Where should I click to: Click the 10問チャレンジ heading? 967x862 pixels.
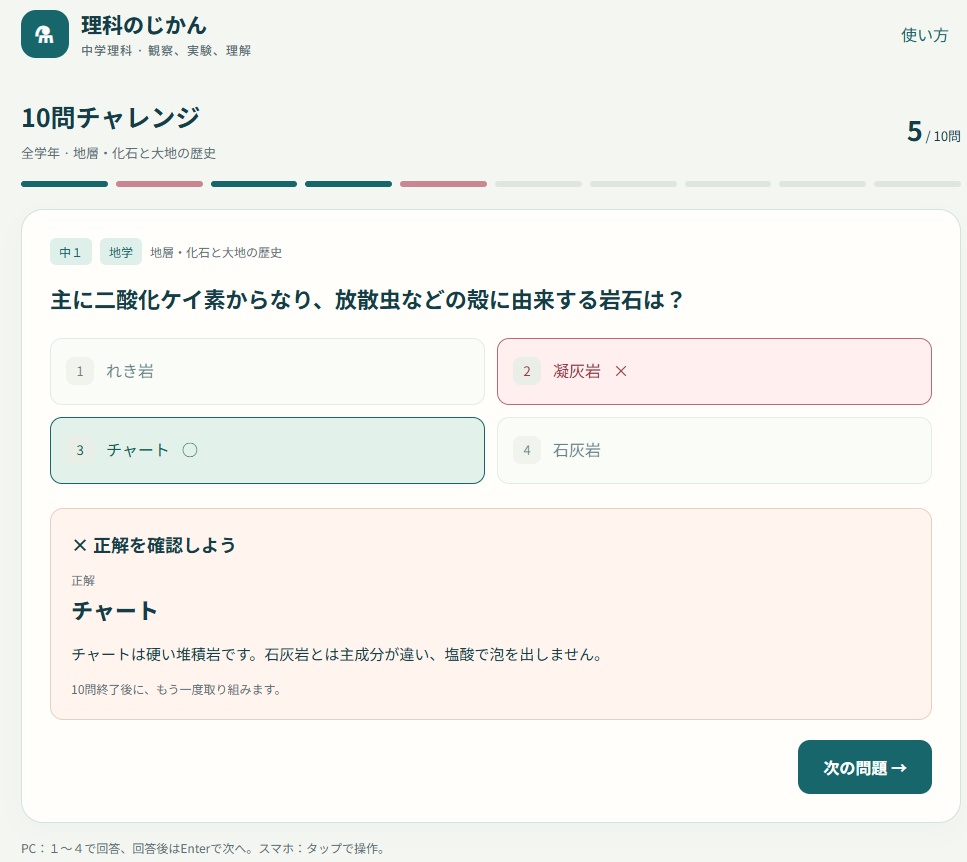111,118
